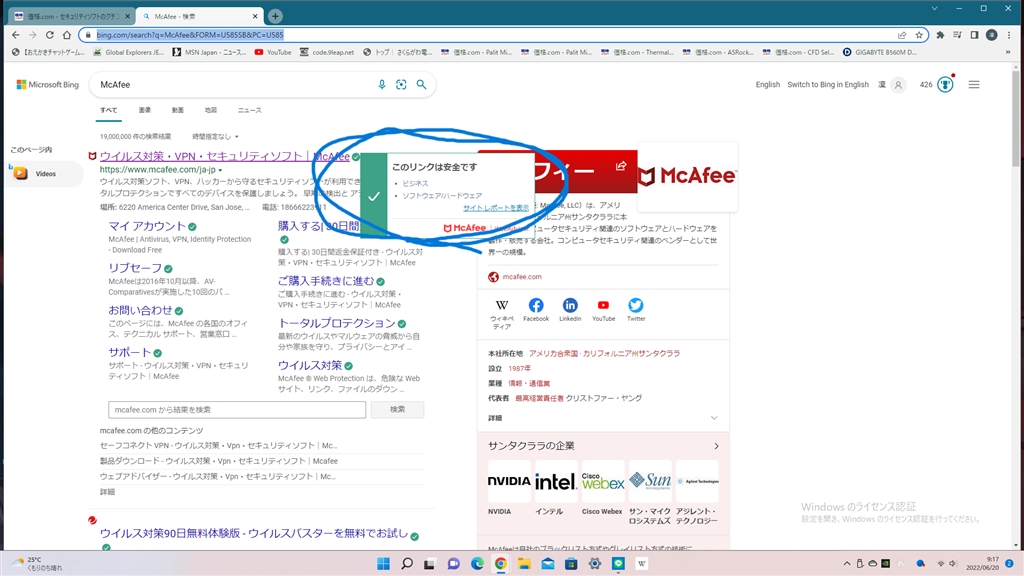
Task: Open the Cisco Webex company thumbnail
Action: tap(602, 488)
